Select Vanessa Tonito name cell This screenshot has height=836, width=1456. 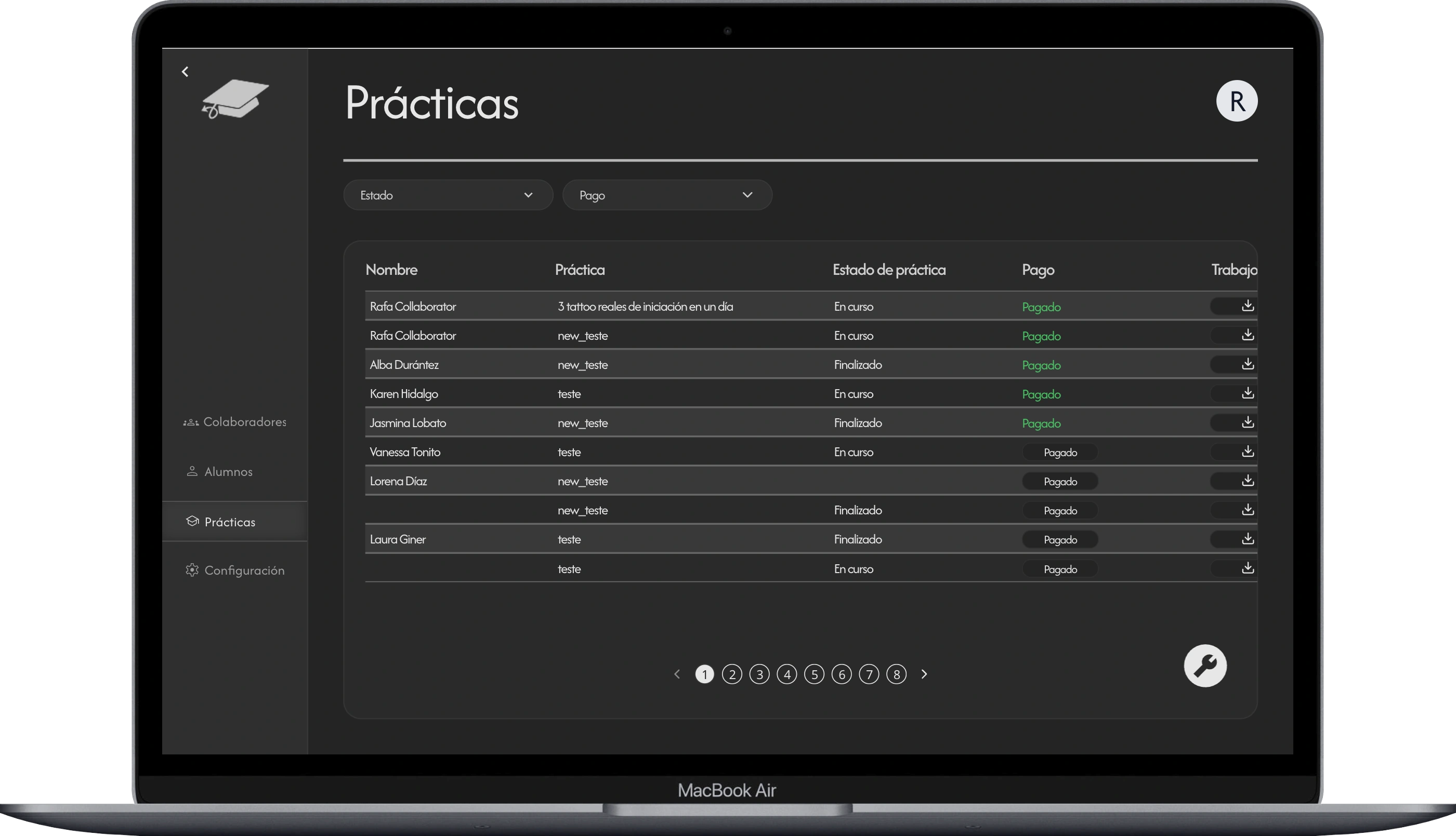[x=405, y=452]
